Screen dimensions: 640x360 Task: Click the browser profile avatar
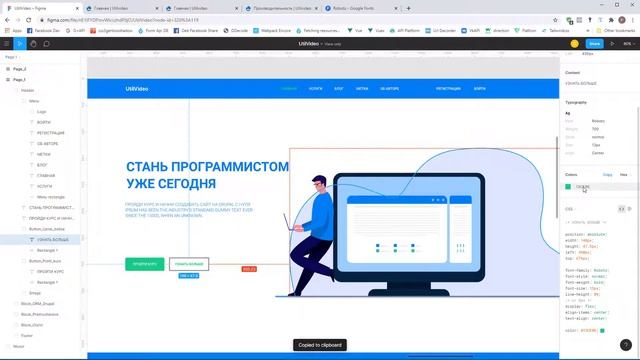tap(622, 20)
